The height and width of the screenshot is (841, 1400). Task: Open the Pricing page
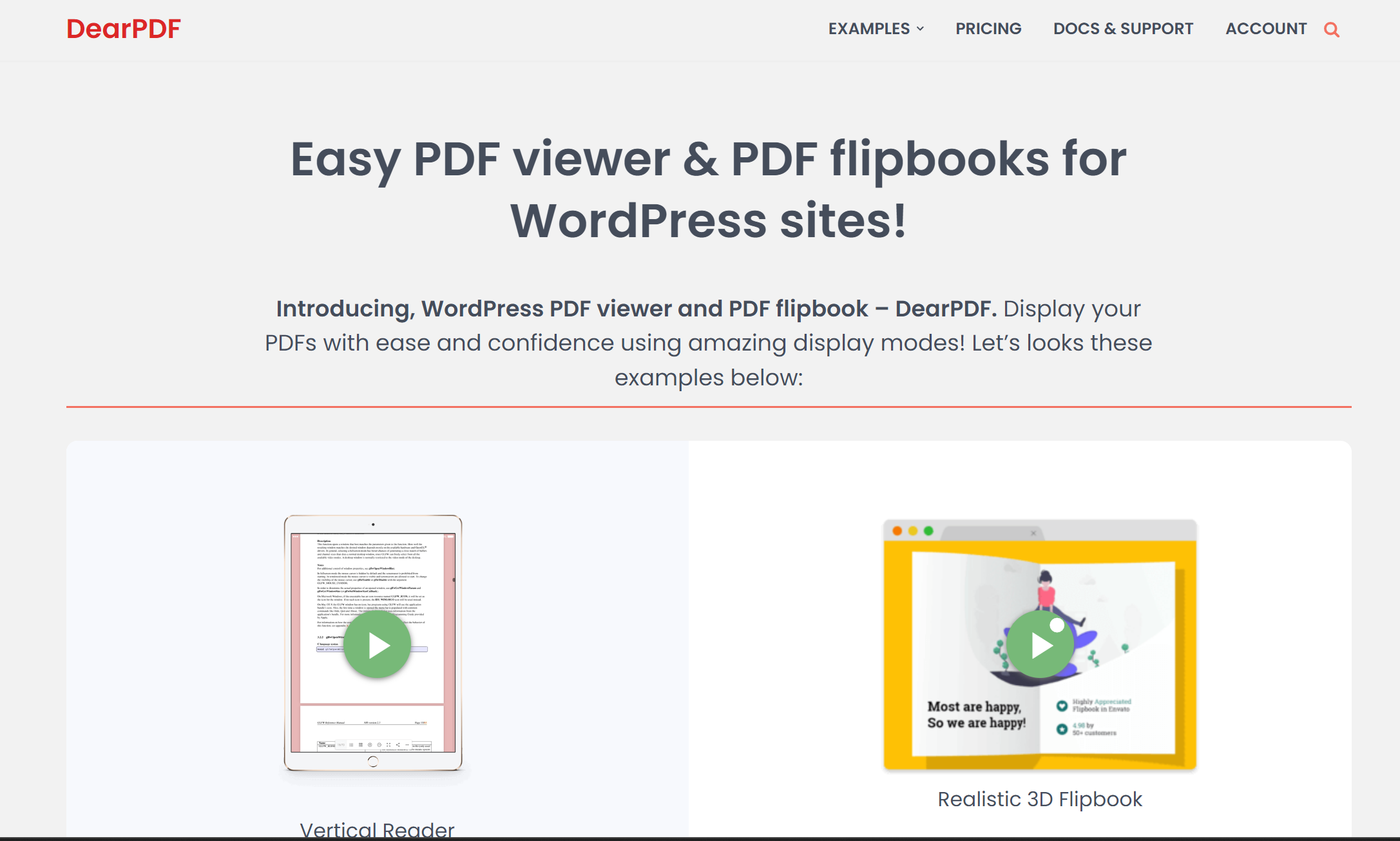coord(988,29)
